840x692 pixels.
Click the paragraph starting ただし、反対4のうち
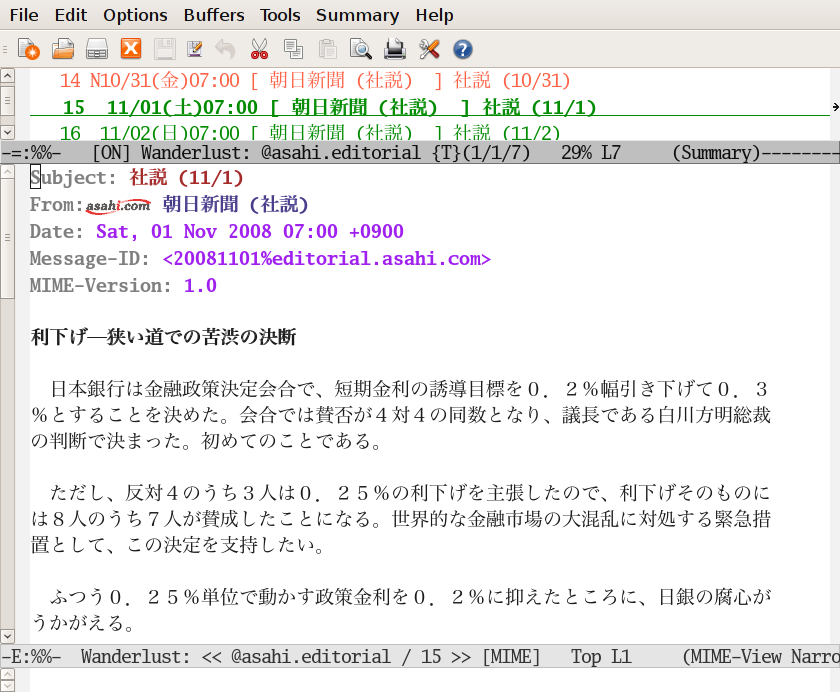click(x=401, y=519)
